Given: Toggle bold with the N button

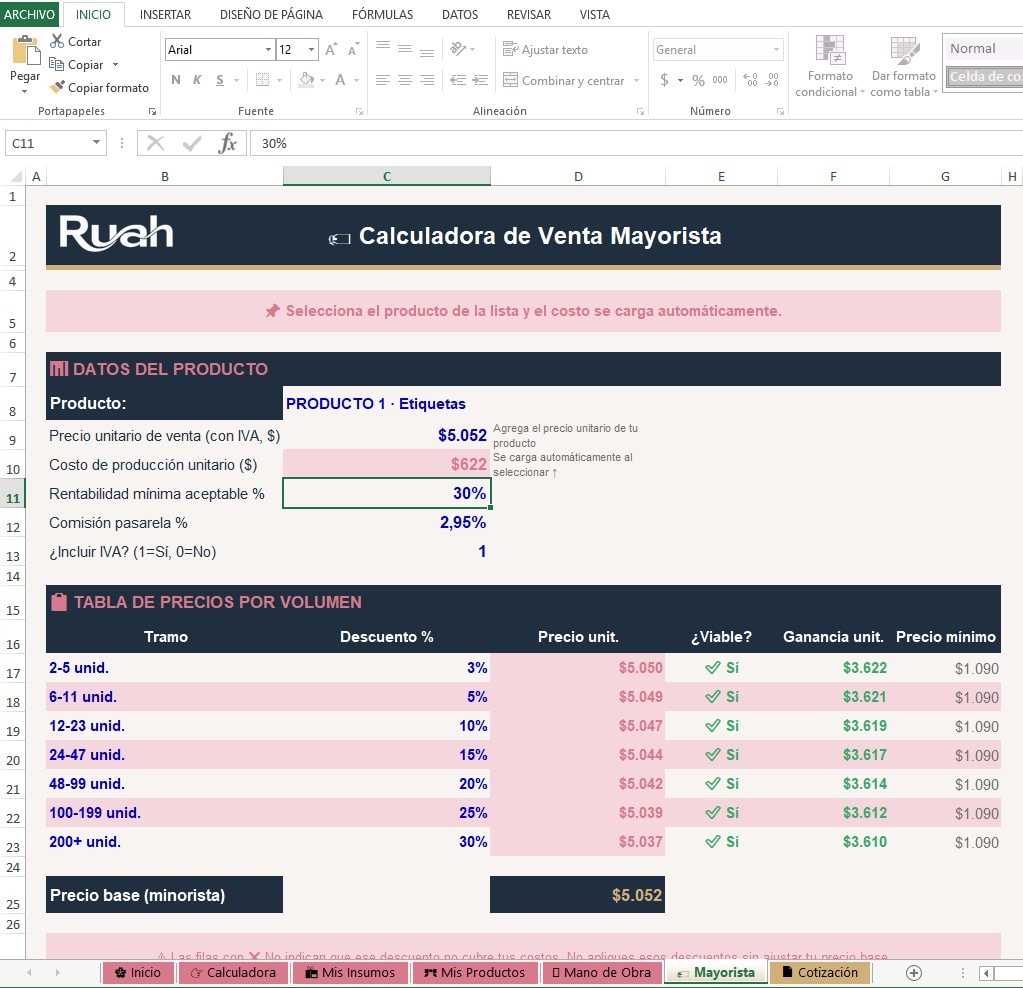Looking at the screenshot, I should [176, 80].
